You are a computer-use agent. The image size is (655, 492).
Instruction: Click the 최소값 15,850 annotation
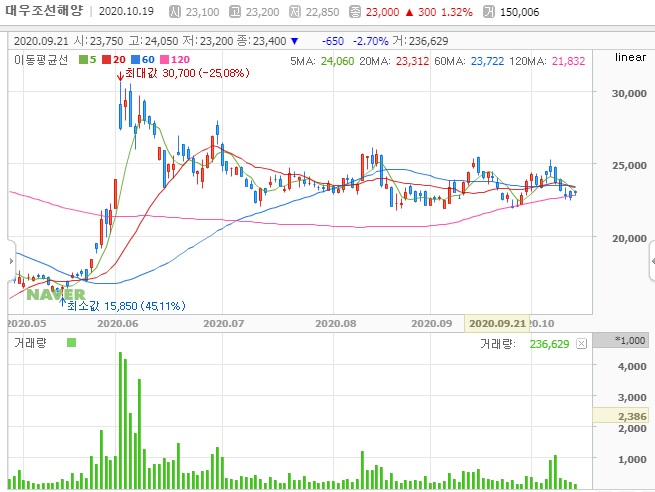click(126, 306)
